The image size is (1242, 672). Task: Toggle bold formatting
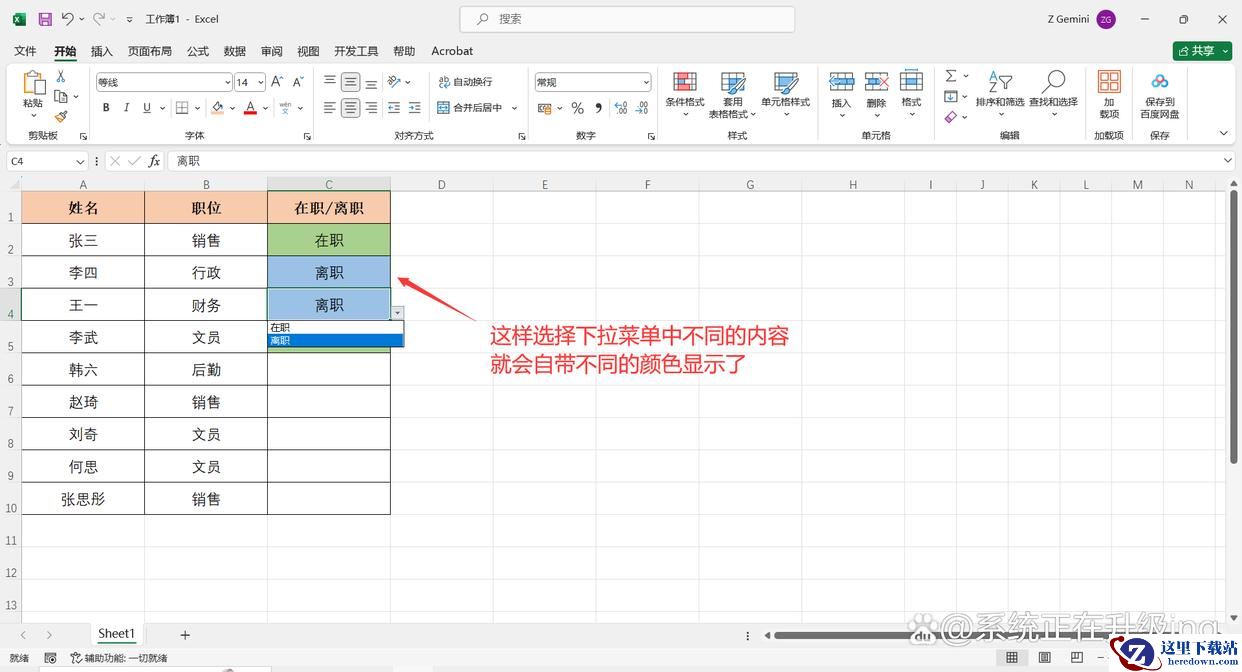(x=106, y=108)
